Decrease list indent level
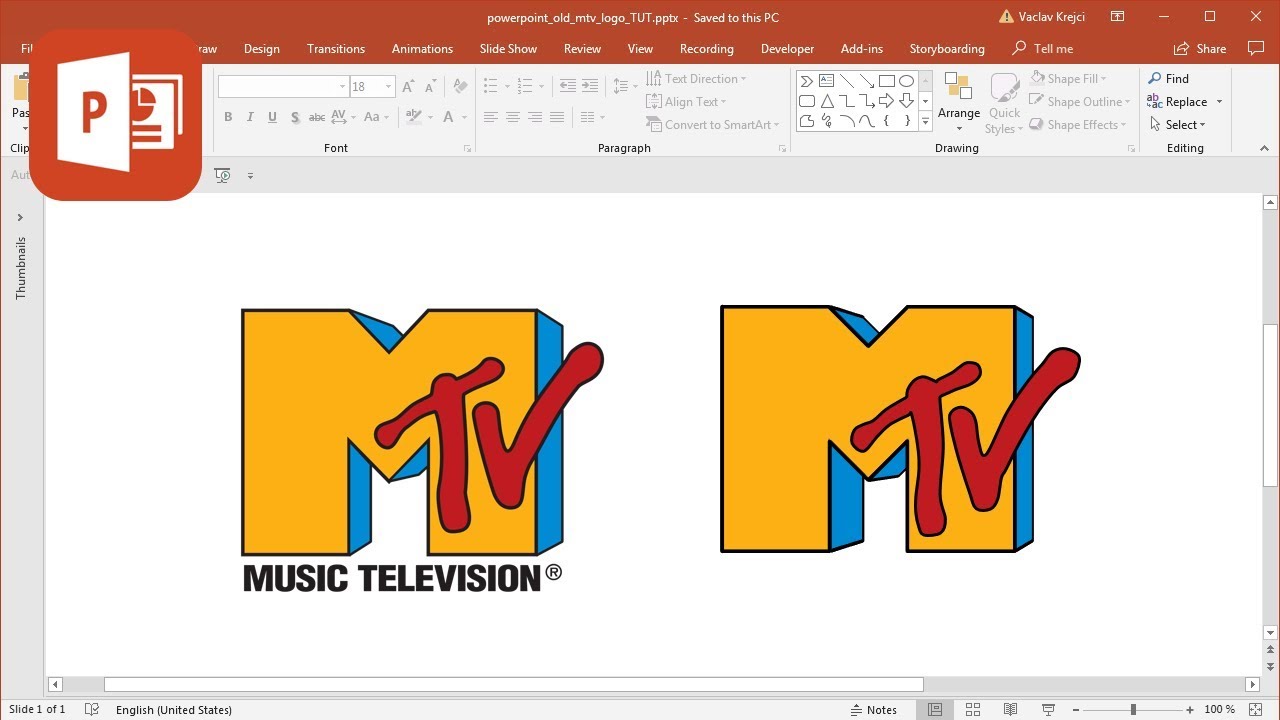 click(567, 87)
